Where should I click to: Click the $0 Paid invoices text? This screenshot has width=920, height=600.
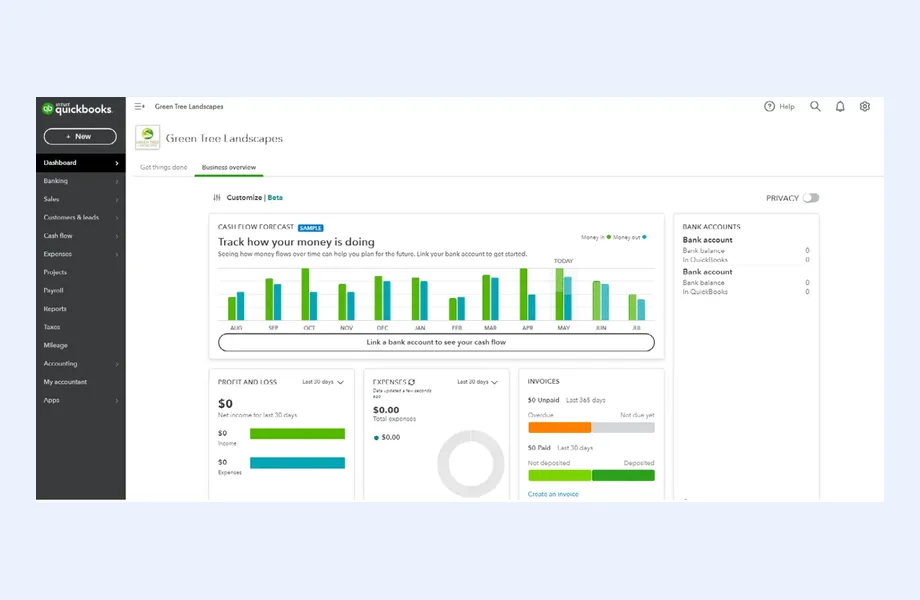point(539,448)
